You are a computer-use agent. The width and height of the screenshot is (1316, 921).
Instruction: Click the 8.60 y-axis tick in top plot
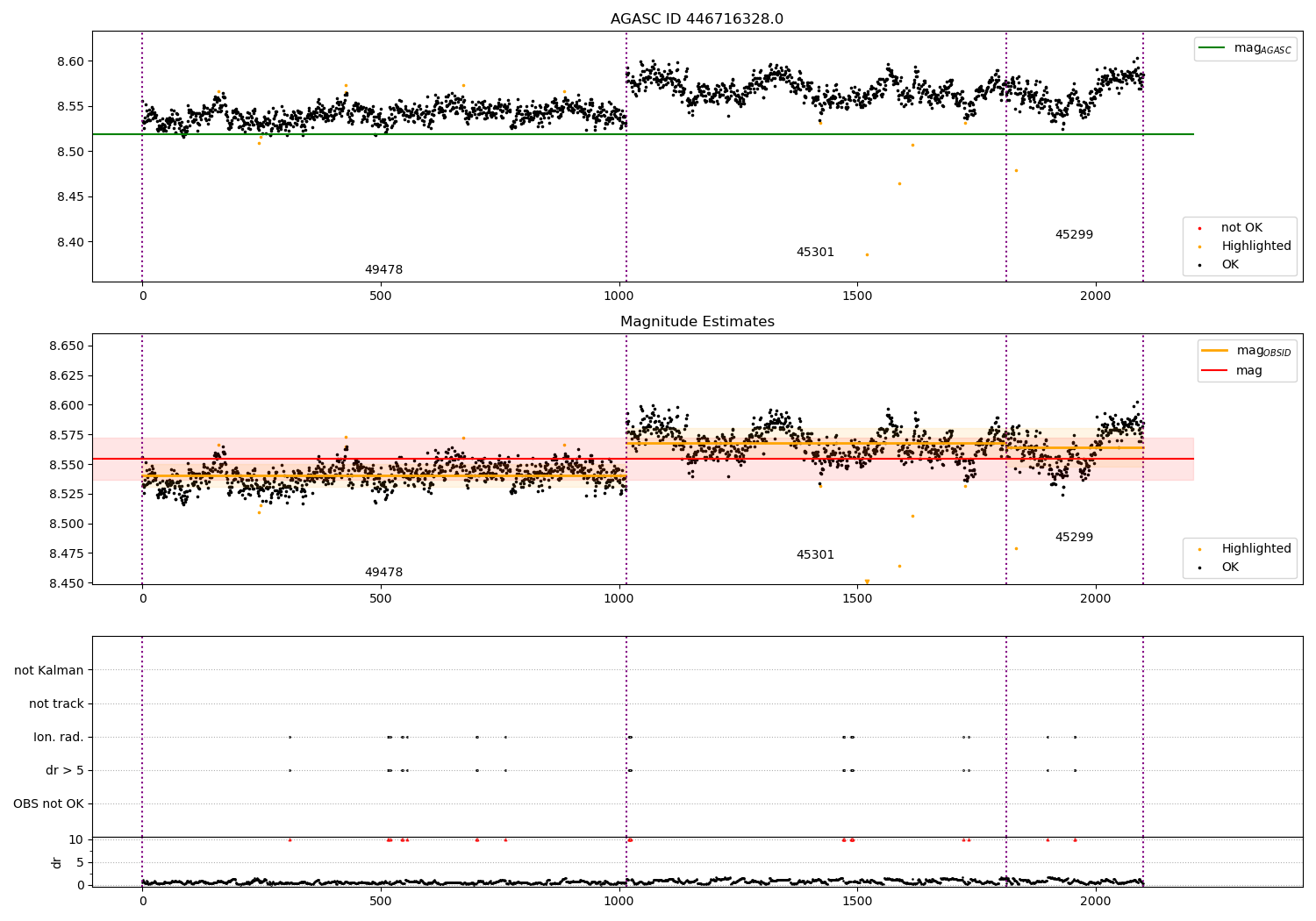tap(70, 62)
